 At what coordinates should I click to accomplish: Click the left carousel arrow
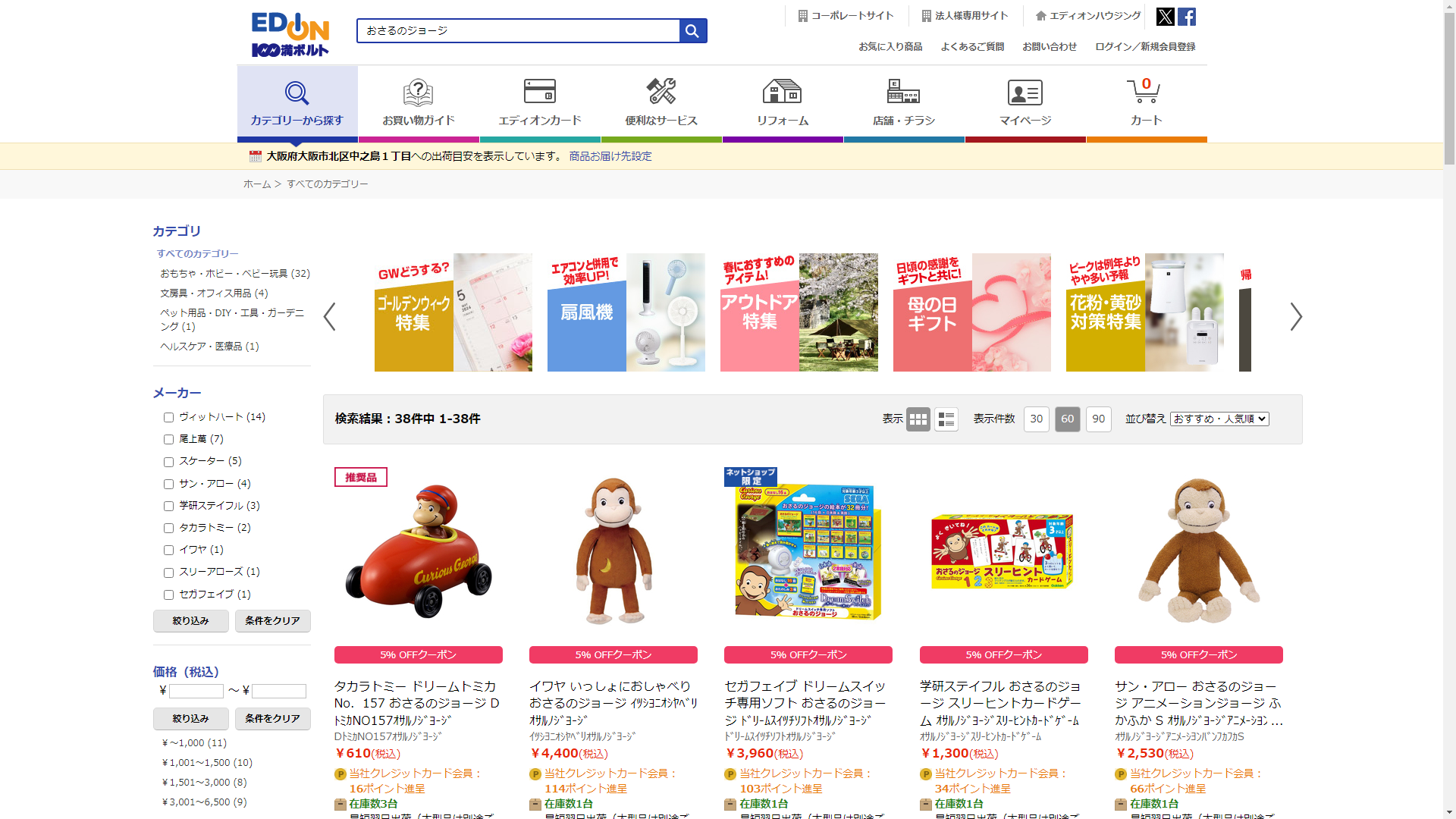tap(329, 316)
